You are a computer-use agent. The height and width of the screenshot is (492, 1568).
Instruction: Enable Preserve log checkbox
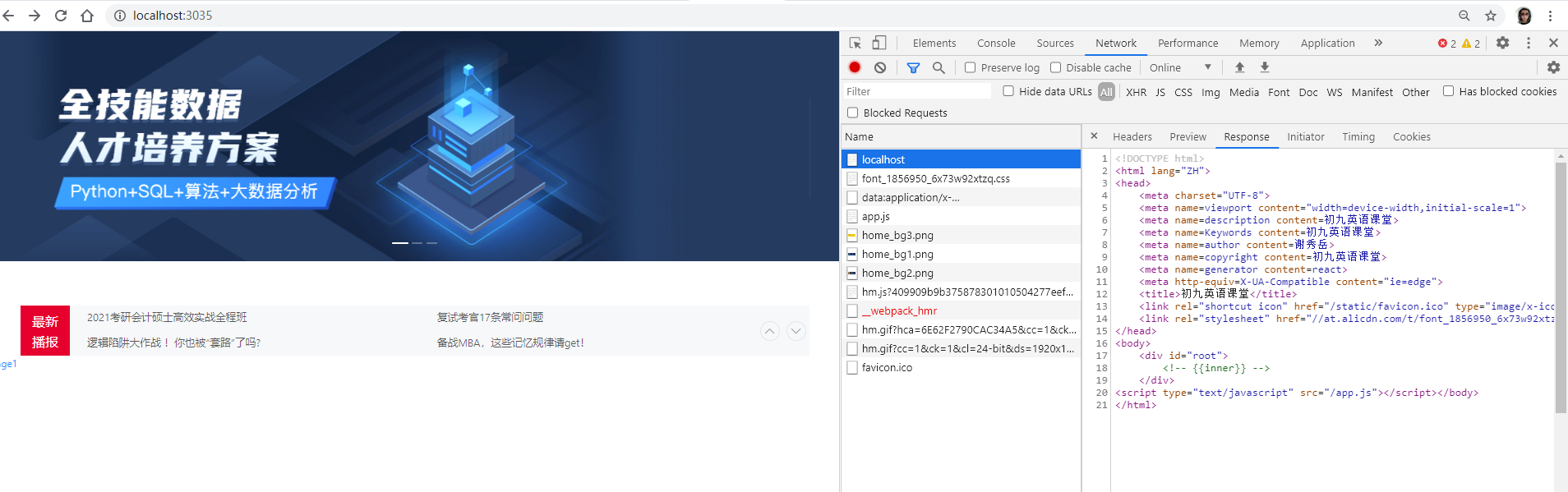(x=970, y=67)
